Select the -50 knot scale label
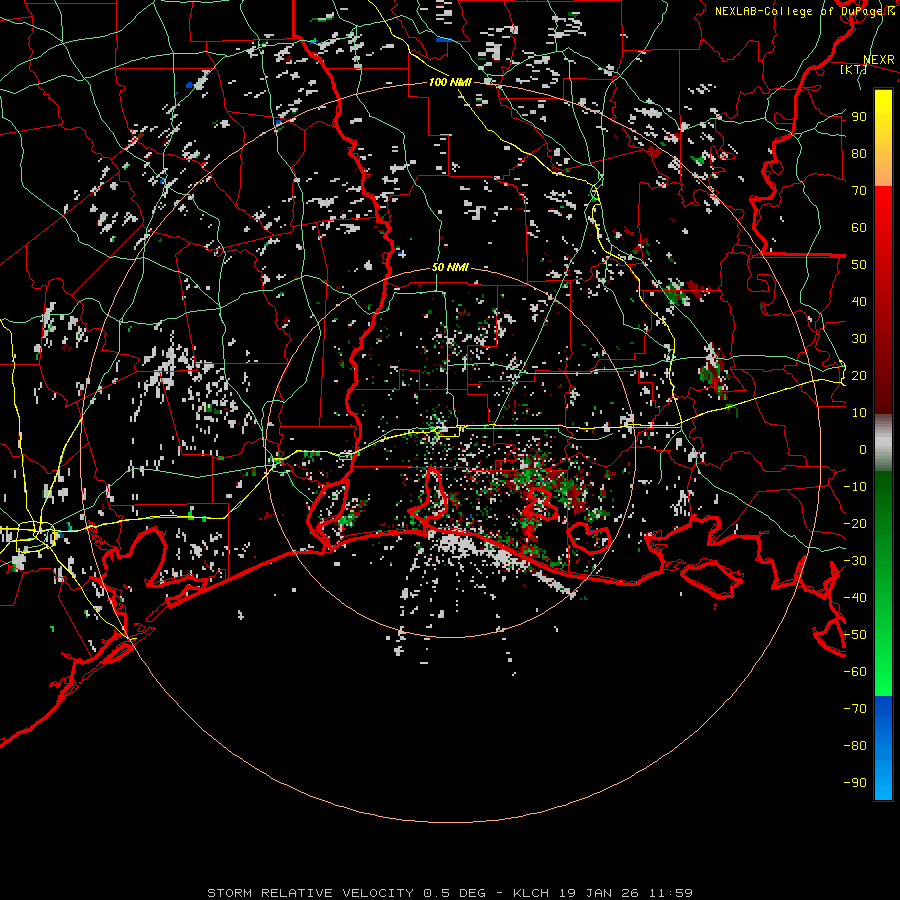Screen dimensions: 900x900 click(x=855, y=635)
